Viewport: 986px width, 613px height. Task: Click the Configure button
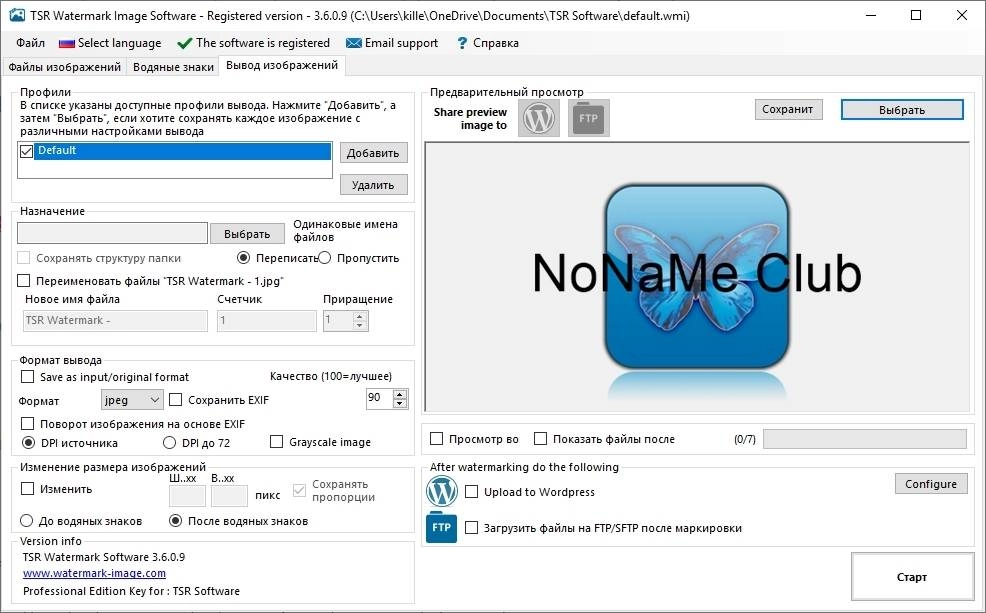click(931, 483)
